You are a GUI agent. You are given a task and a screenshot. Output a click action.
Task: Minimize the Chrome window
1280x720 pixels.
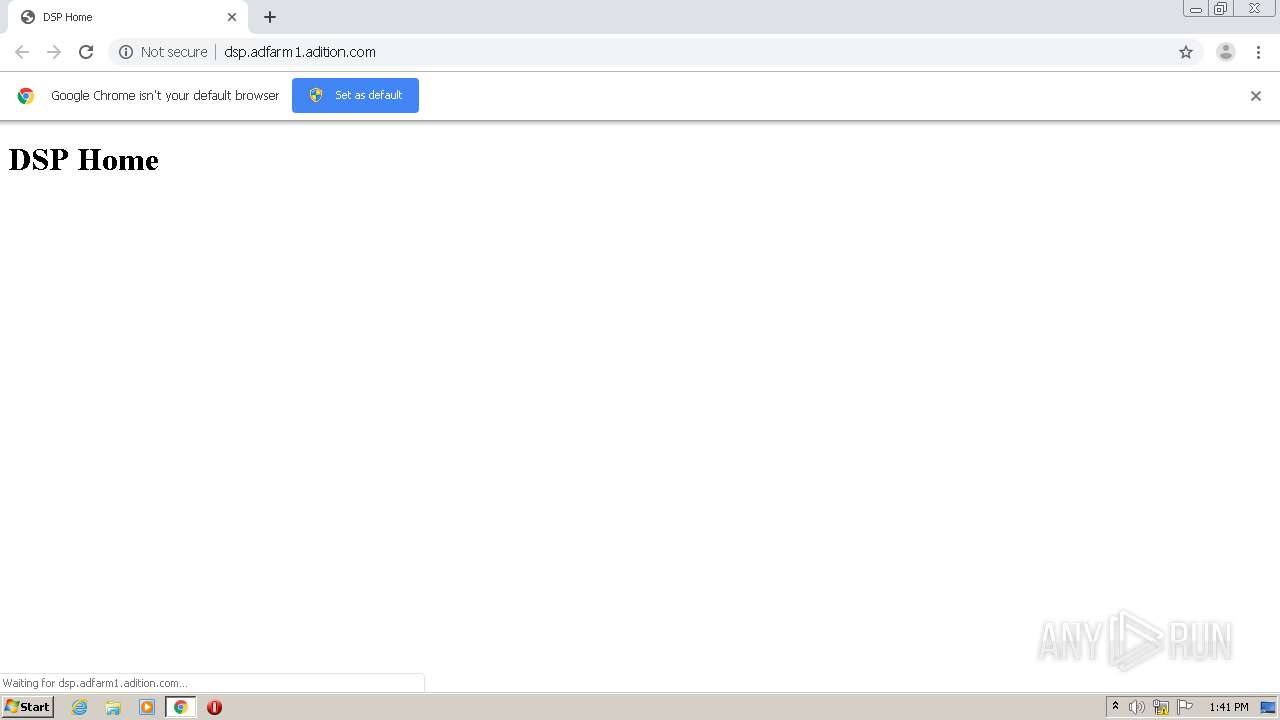point(1196,9)
